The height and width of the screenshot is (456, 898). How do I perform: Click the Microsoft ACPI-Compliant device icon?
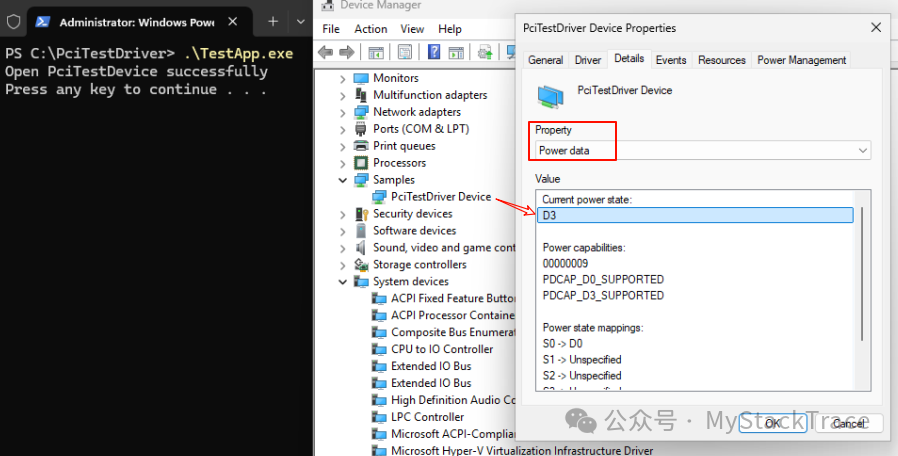(379, 434)
